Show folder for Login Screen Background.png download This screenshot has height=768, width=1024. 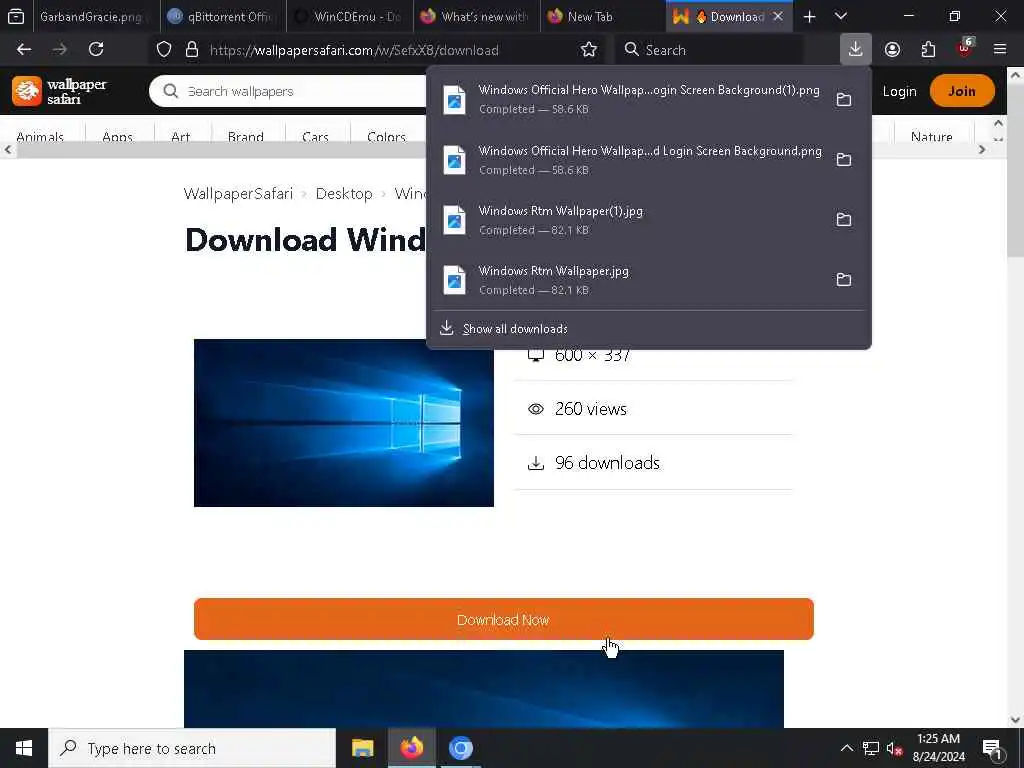click(x=844, y=159)
